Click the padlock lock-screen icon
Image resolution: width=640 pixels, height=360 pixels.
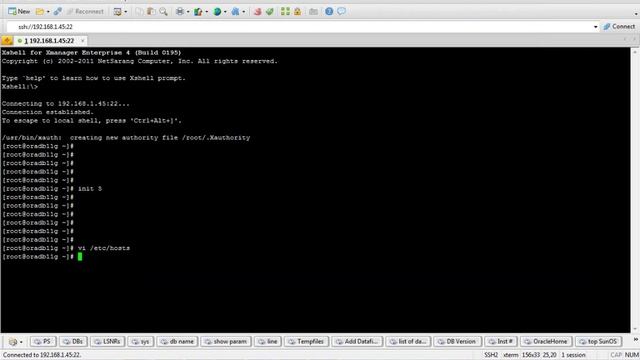click(298, 11)
